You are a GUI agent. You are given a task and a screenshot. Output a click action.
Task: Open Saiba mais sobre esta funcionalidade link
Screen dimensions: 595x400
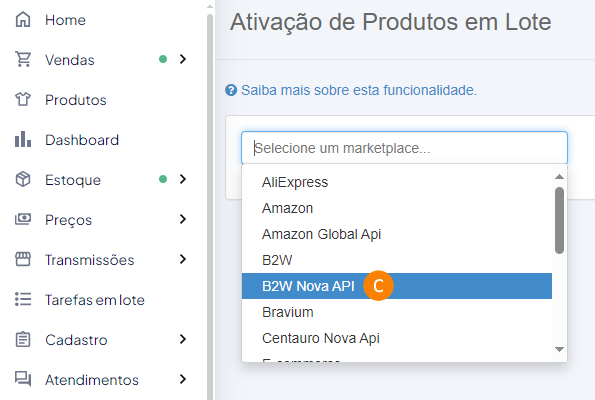coord(359,90)
